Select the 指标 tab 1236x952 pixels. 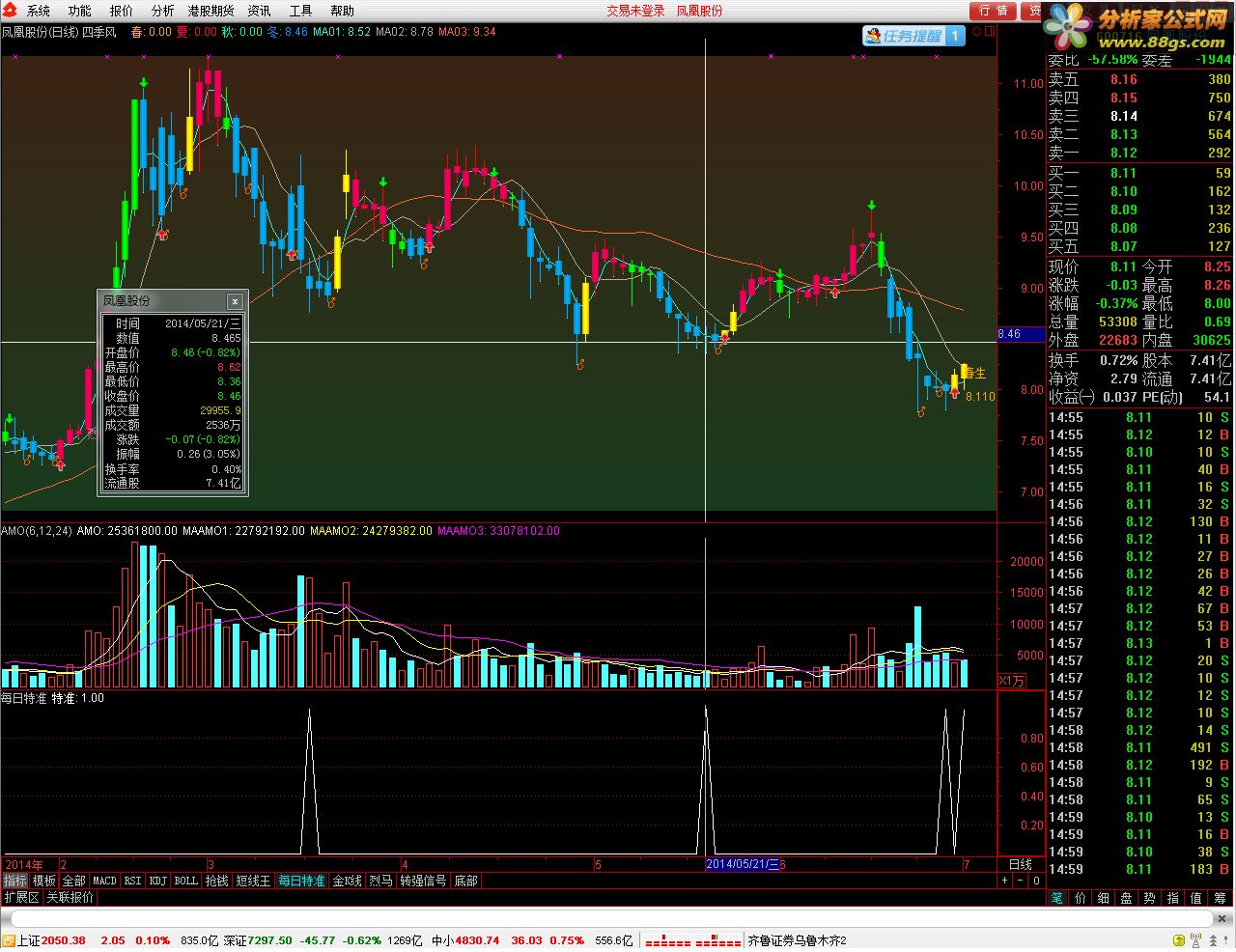click(x=15, y=881)
